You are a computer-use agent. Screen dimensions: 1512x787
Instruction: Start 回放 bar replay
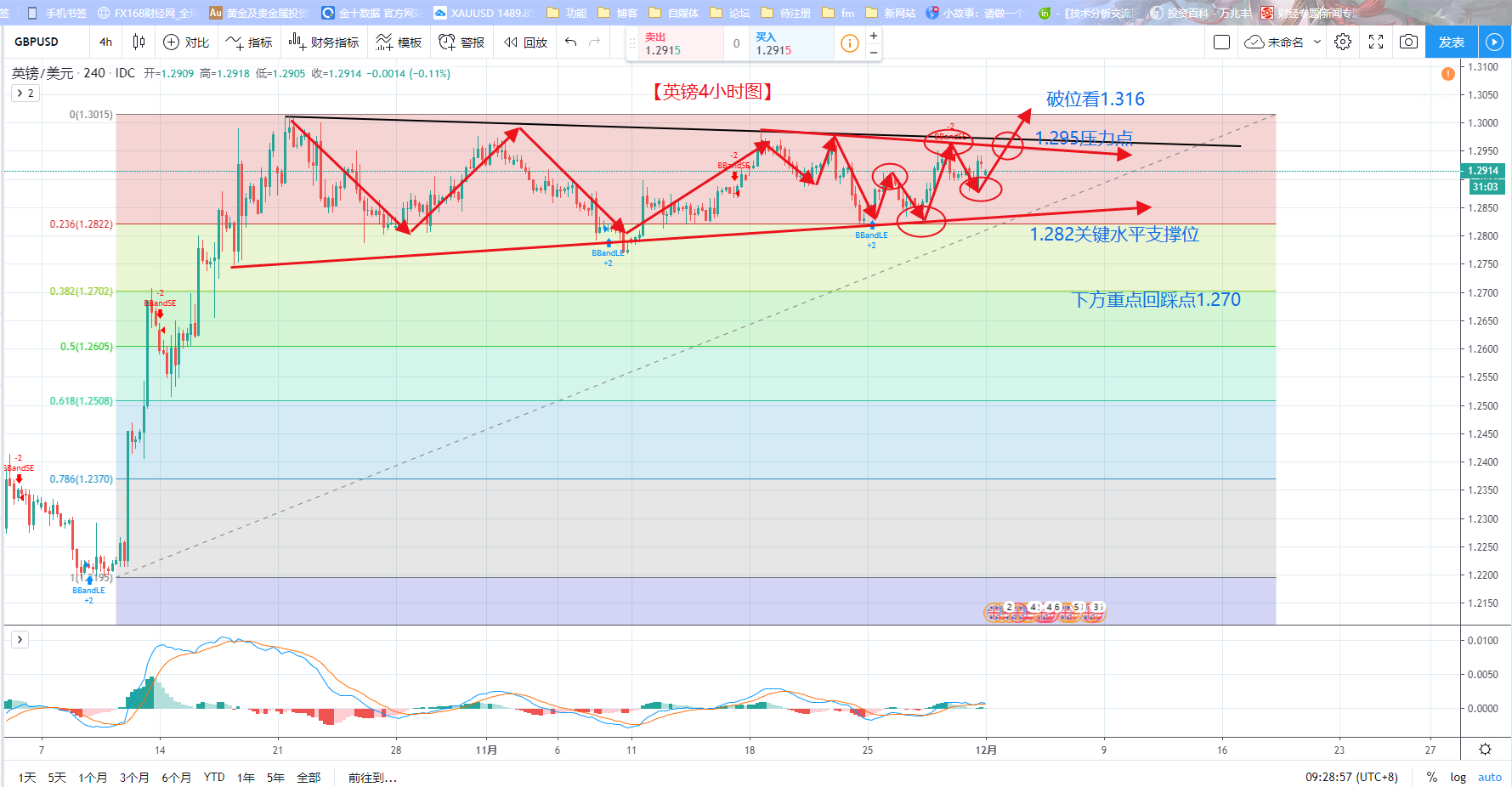pyautogui.click(x=525, y=42)
